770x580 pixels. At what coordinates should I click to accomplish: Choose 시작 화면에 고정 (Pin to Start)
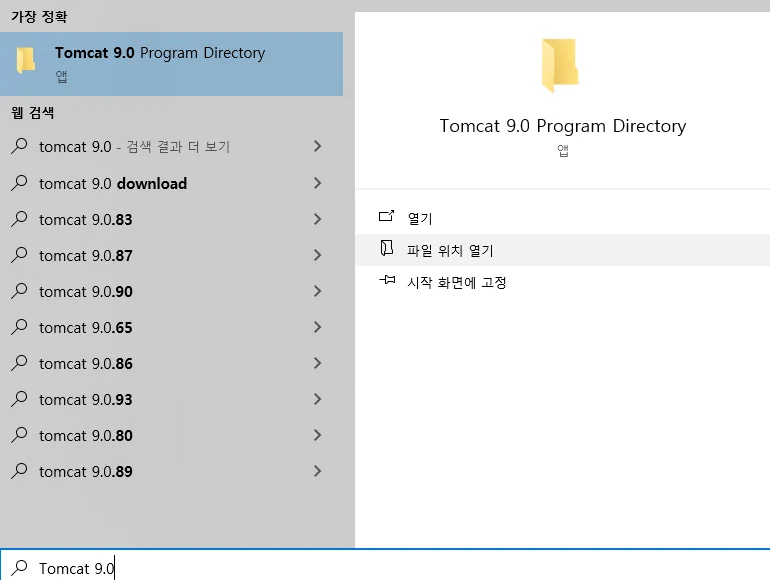[x=562, y=282]
